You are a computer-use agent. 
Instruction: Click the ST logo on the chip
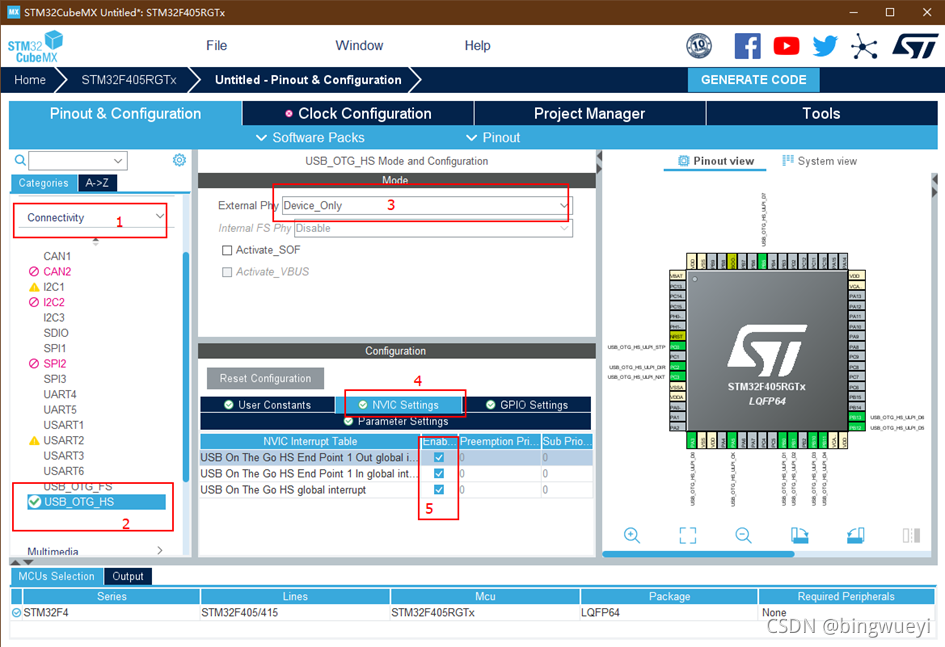[767, 351]
